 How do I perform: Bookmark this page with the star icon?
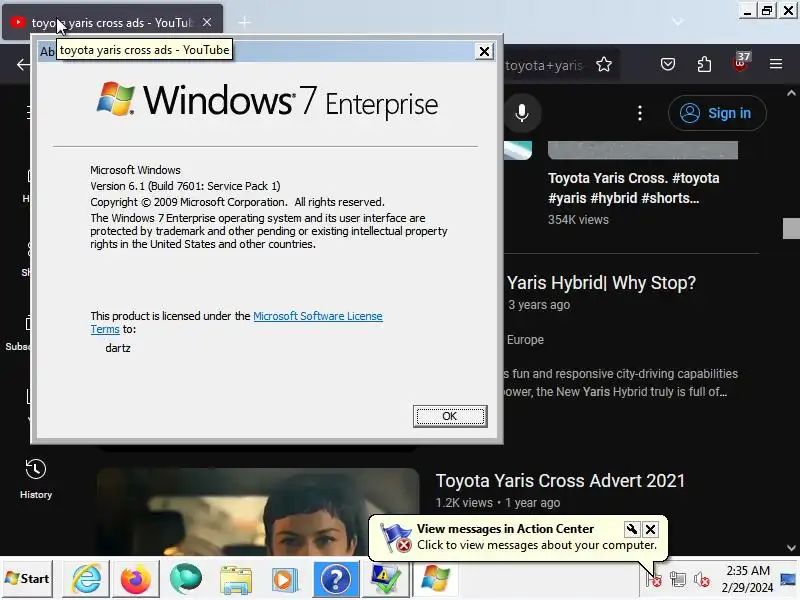click(604, 64)
